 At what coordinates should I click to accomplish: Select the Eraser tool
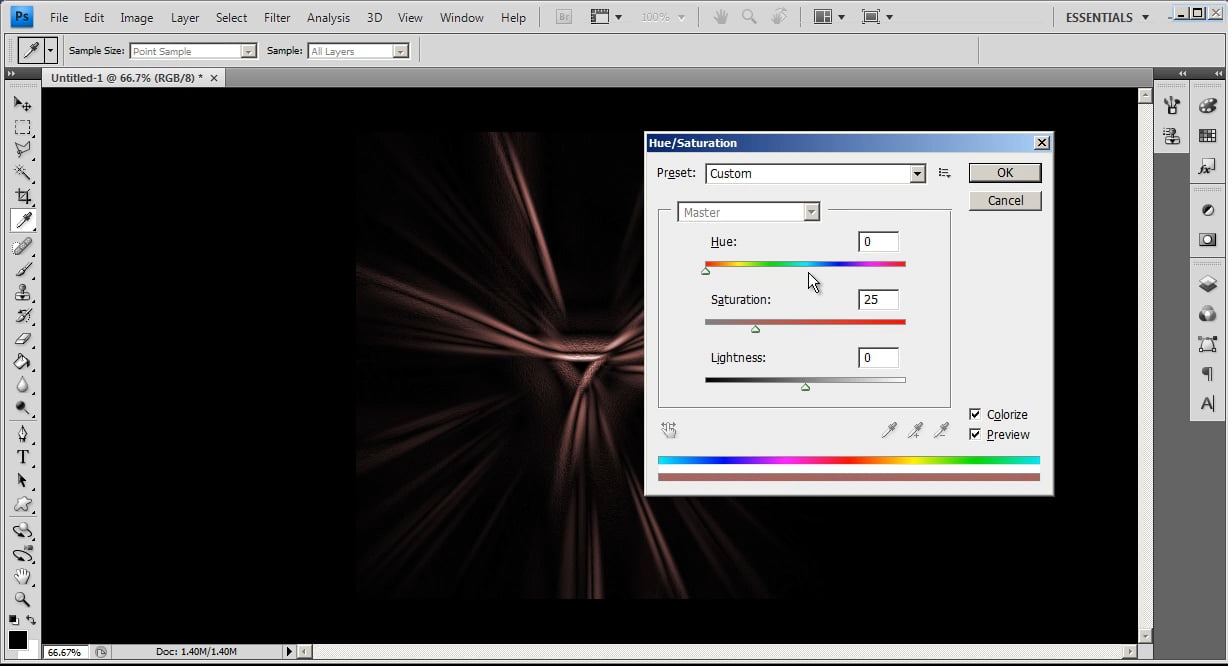tap(22, 338)
